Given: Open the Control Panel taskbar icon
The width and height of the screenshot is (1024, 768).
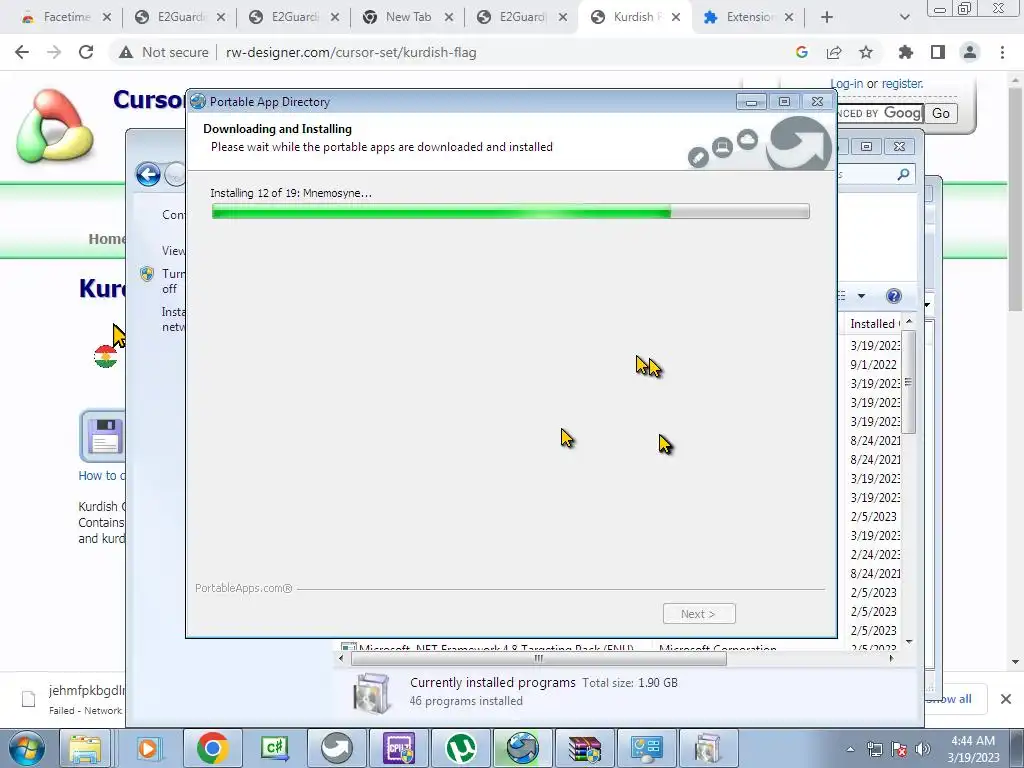Looking at the screenshot, I should pos(647,748).
